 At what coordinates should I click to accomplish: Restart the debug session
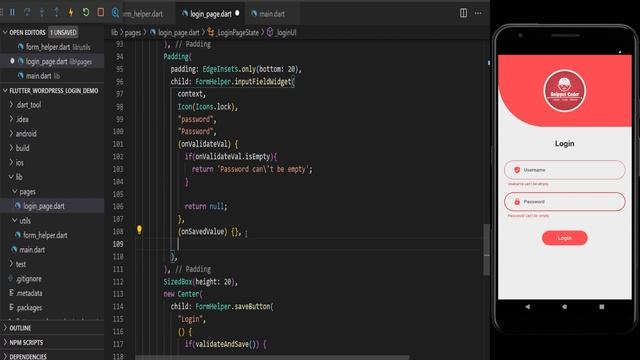[86, 12]
